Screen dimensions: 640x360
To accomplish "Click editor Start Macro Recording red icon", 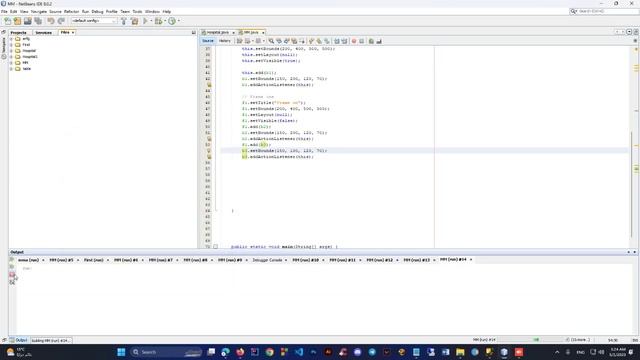I will pos(354,41).
